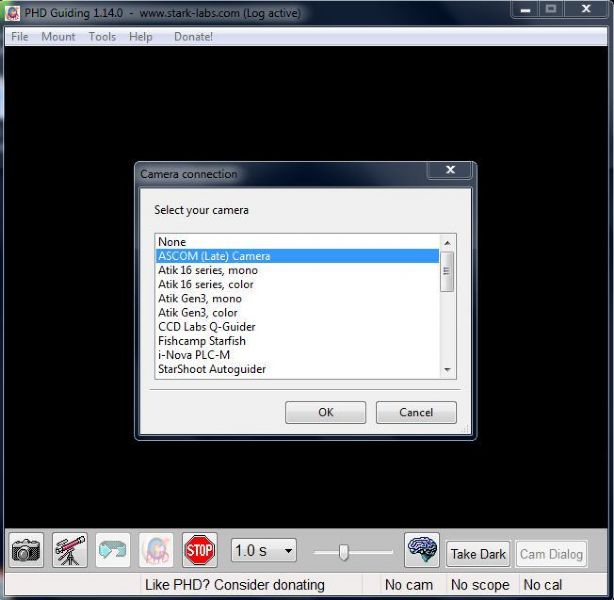Click the camera list scrollbar thumb
Screen dimensions: 614x600
click(x=447, y=271)
